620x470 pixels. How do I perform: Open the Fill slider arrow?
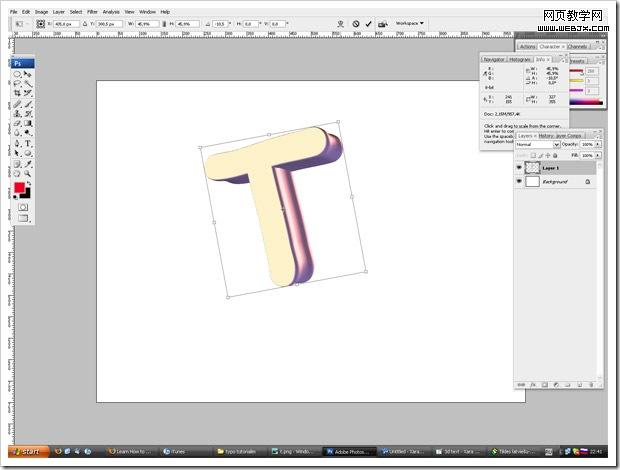(x=598, y=155)
